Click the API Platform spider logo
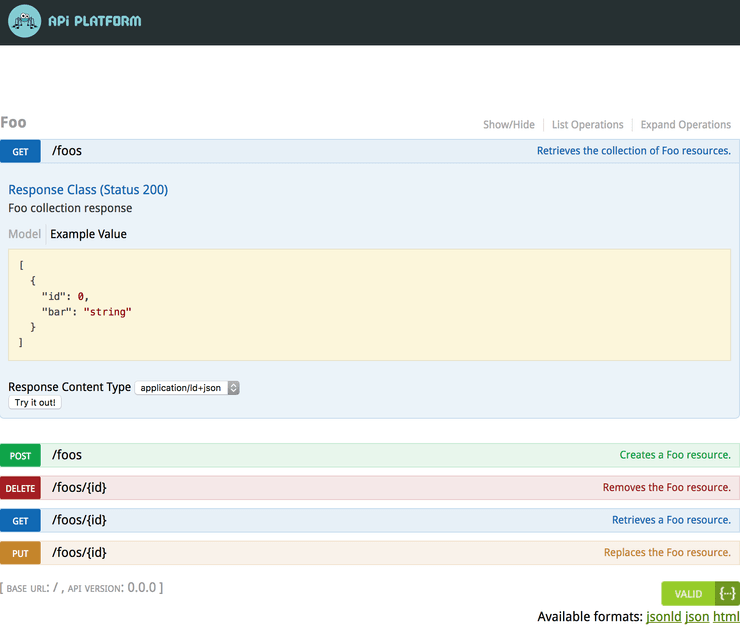Screen dimensions: 740x630 point(25,21)
